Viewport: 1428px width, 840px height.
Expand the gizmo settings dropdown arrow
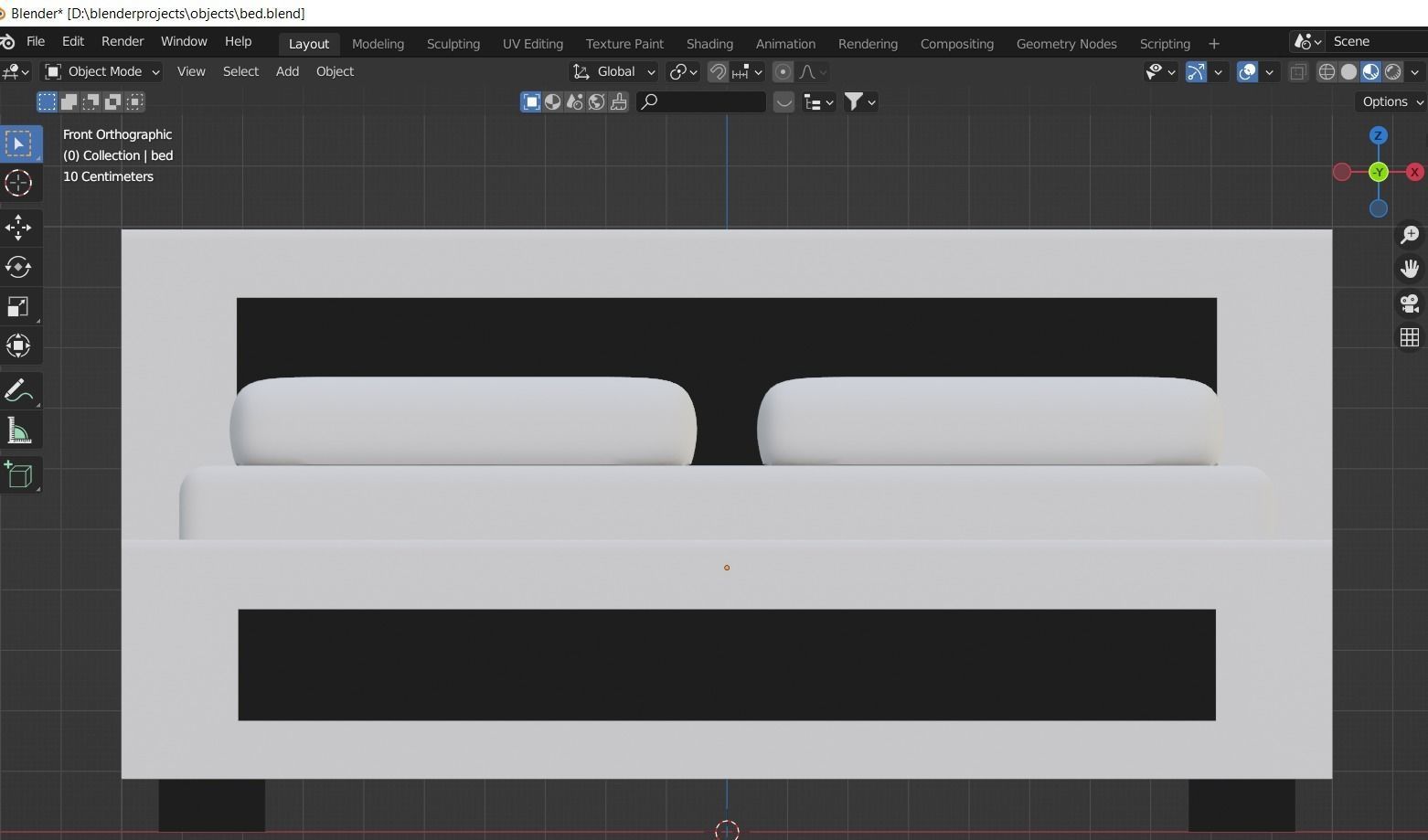(x=1218, y=71)
